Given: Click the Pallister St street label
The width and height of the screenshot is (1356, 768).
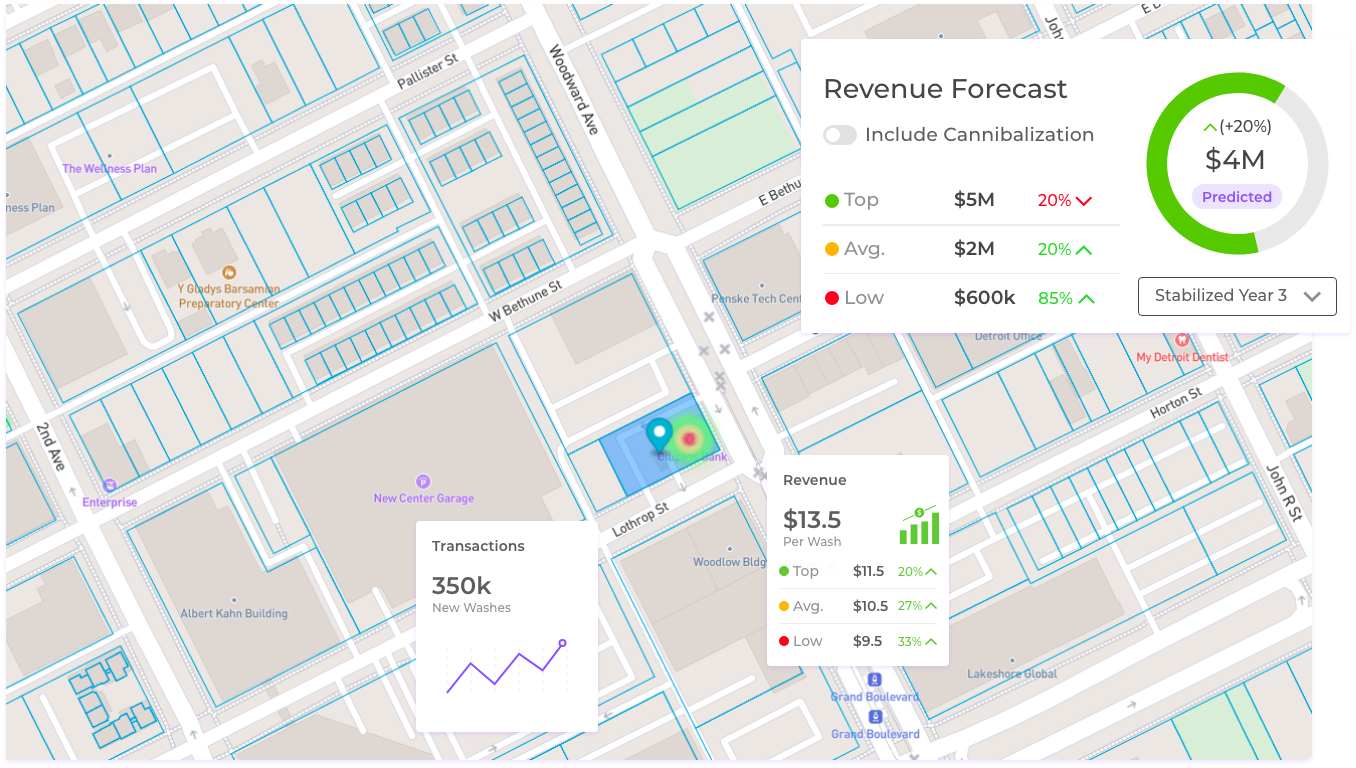Looking at the screenshot, I should click(x=427, y=72).
